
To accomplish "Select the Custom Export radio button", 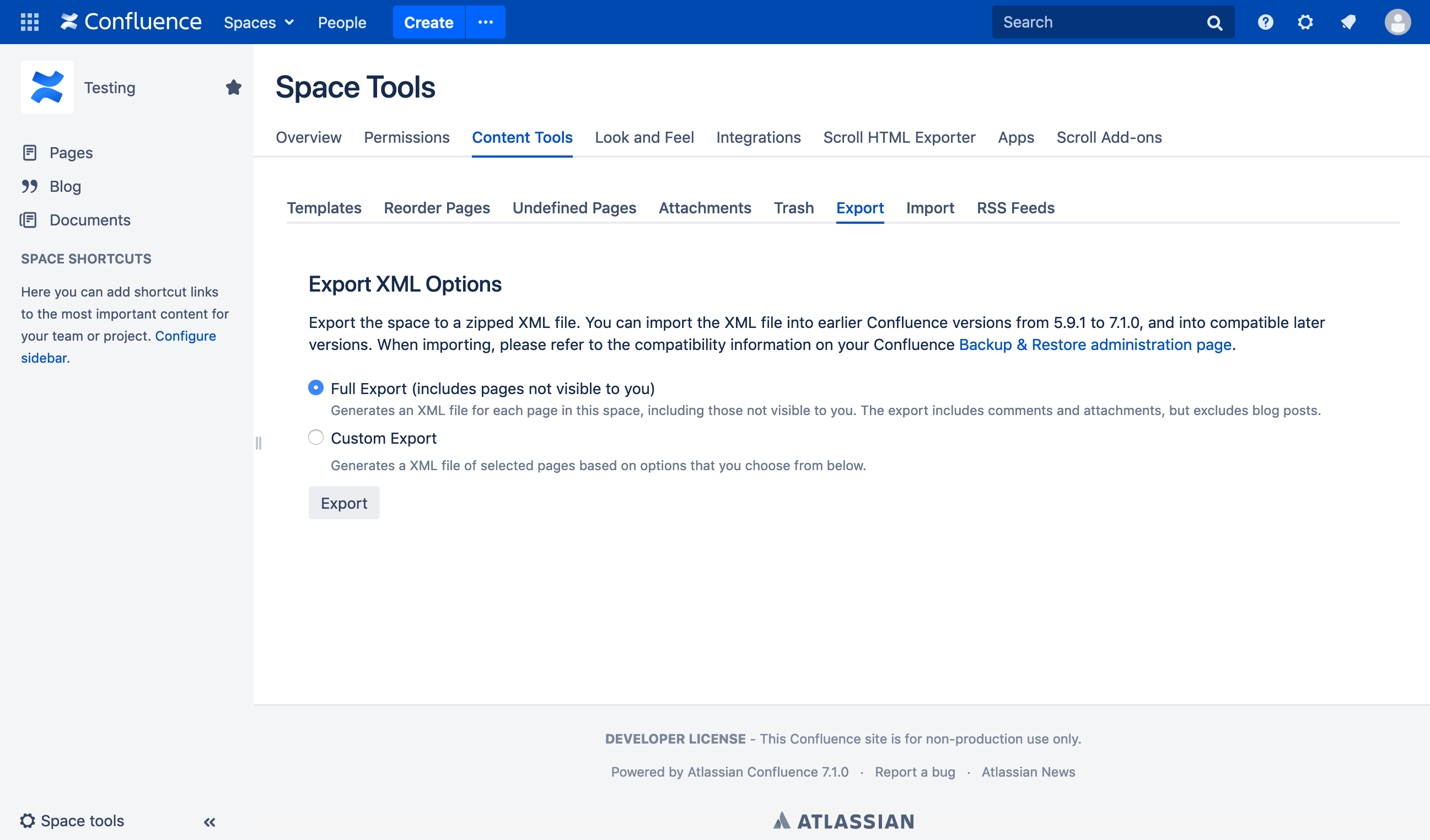I will (x=315, y=437).
